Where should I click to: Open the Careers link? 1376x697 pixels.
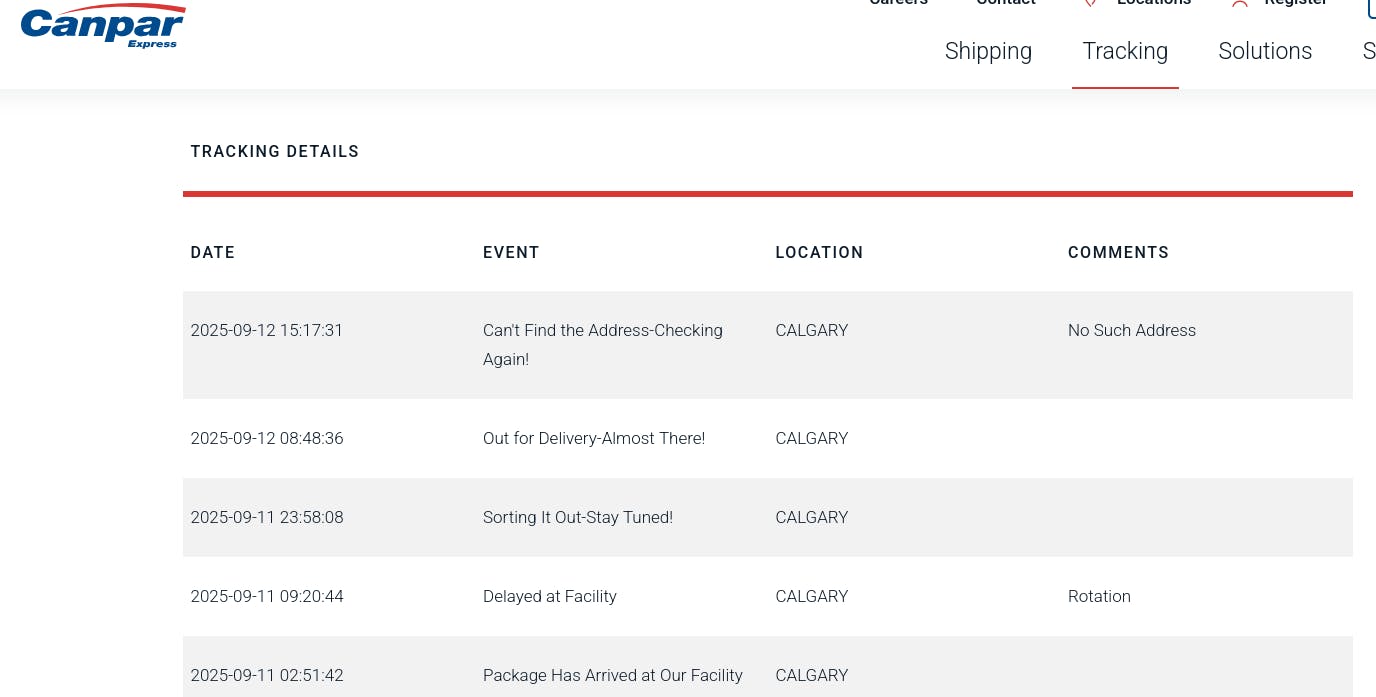click(x=898, y=3)
